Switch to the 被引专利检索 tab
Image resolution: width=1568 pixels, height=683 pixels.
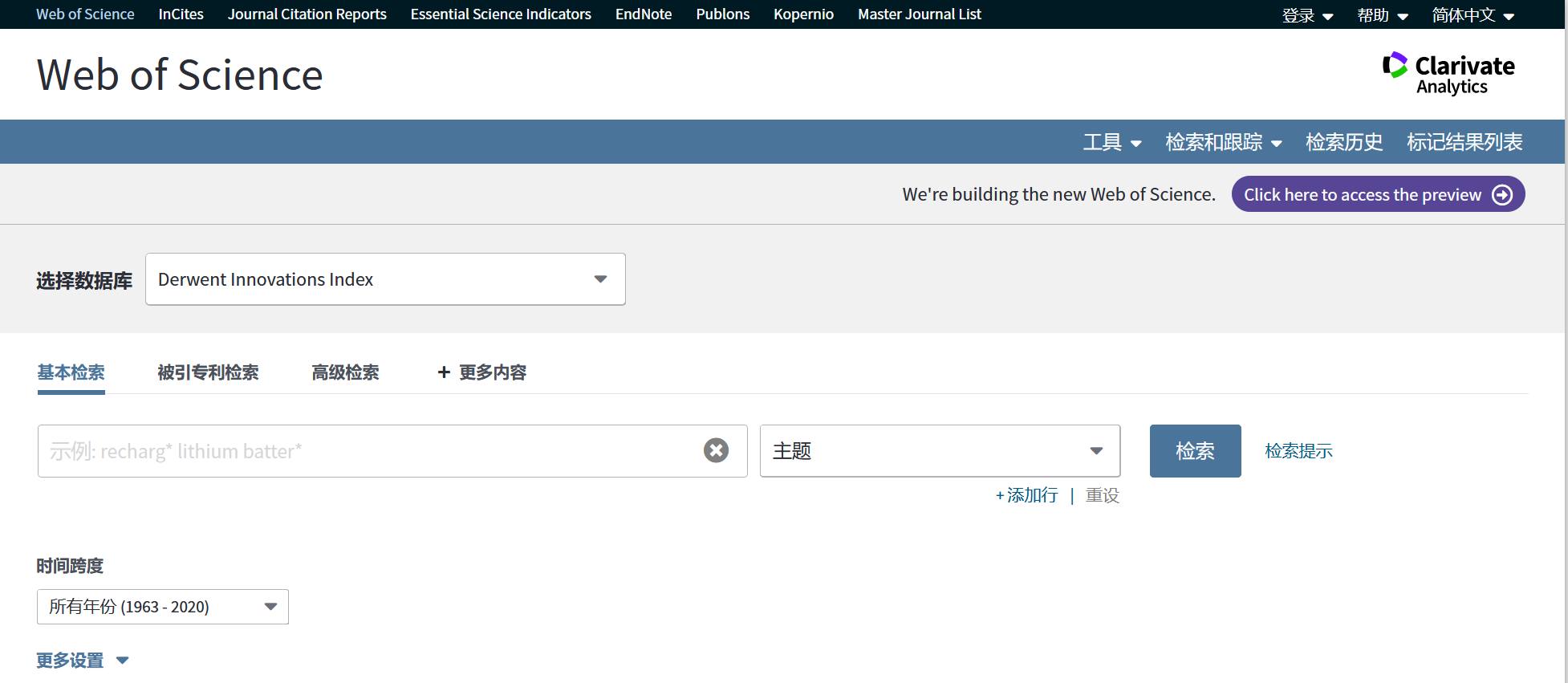coord(208,372)
